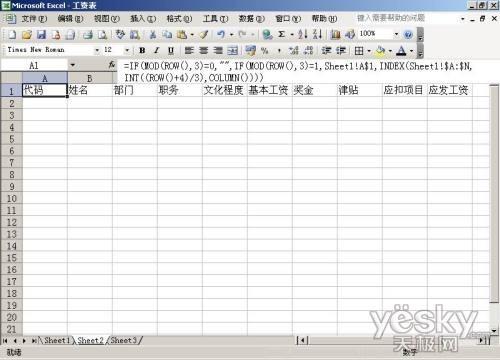The image size is (500, 360).
Task: Open Excel Help question mark icon
Action: point(408,34)
